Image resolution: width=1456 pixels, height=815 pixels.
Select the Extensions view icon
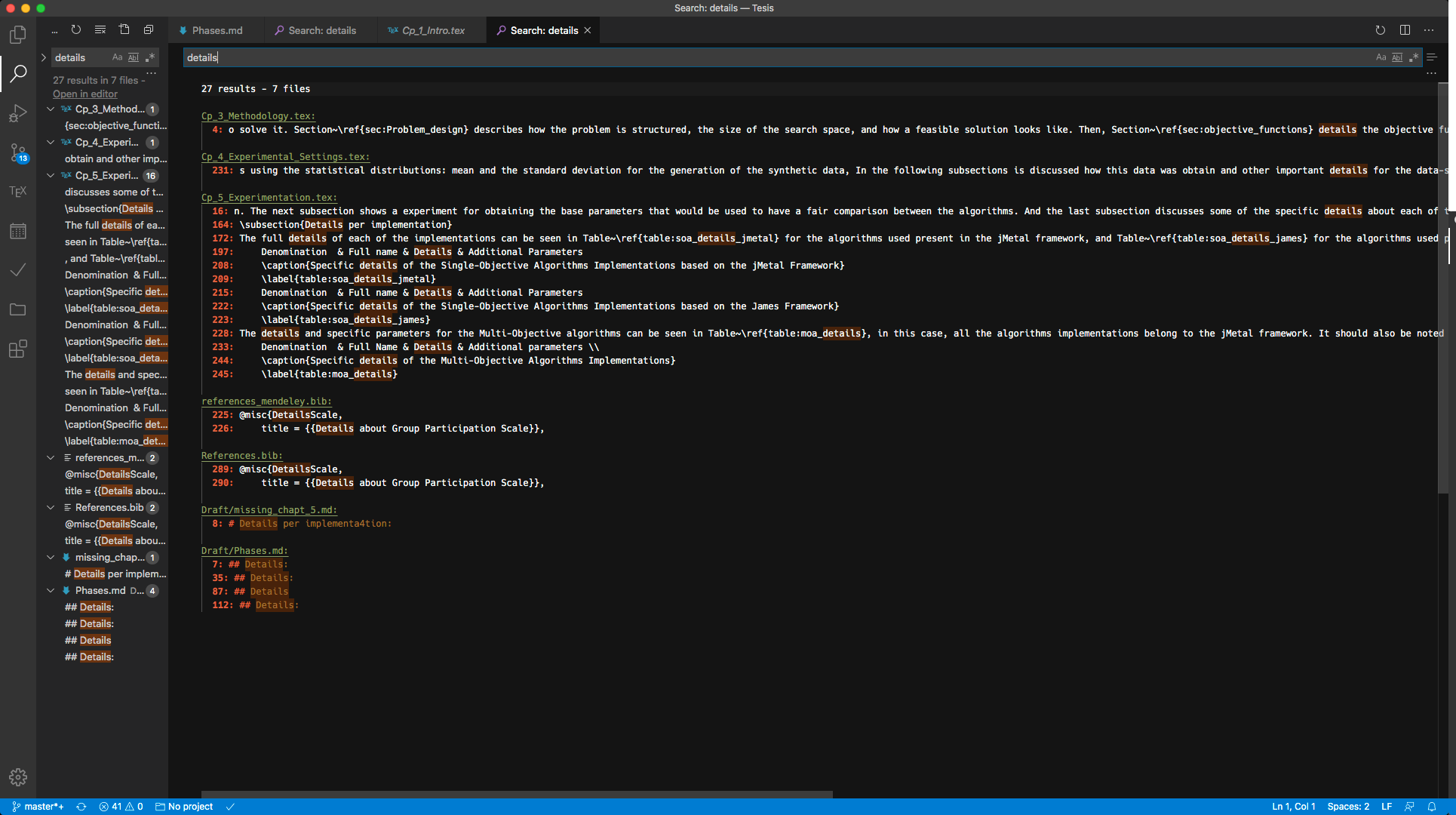(x=18, y=349)
